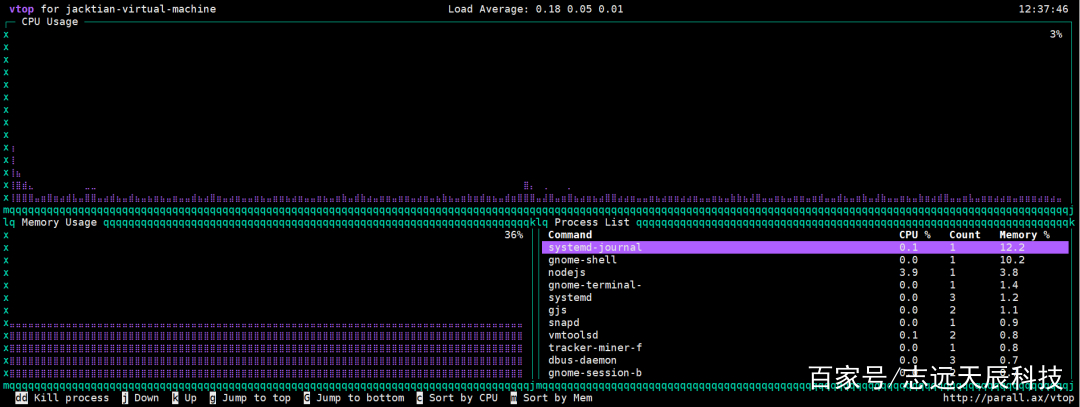
Task: Click the 'm Sort by Mem' hint
Action: tap(551, 398)
